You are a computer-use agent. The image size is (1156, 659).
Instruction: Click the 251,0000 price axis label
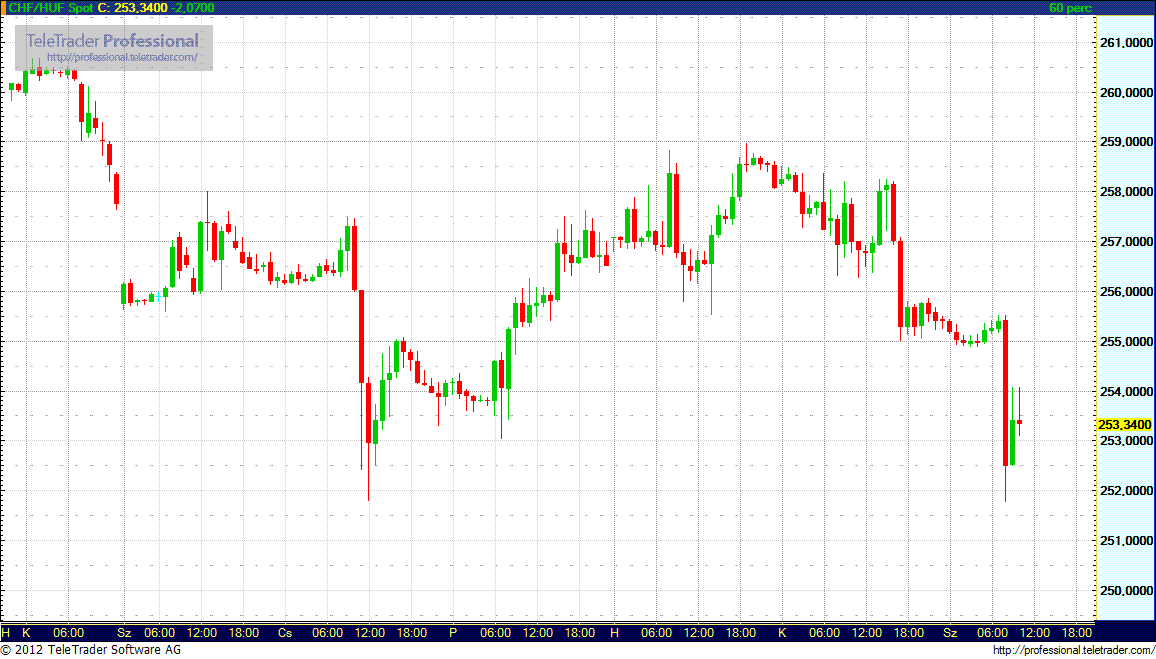click(1125, 541)
